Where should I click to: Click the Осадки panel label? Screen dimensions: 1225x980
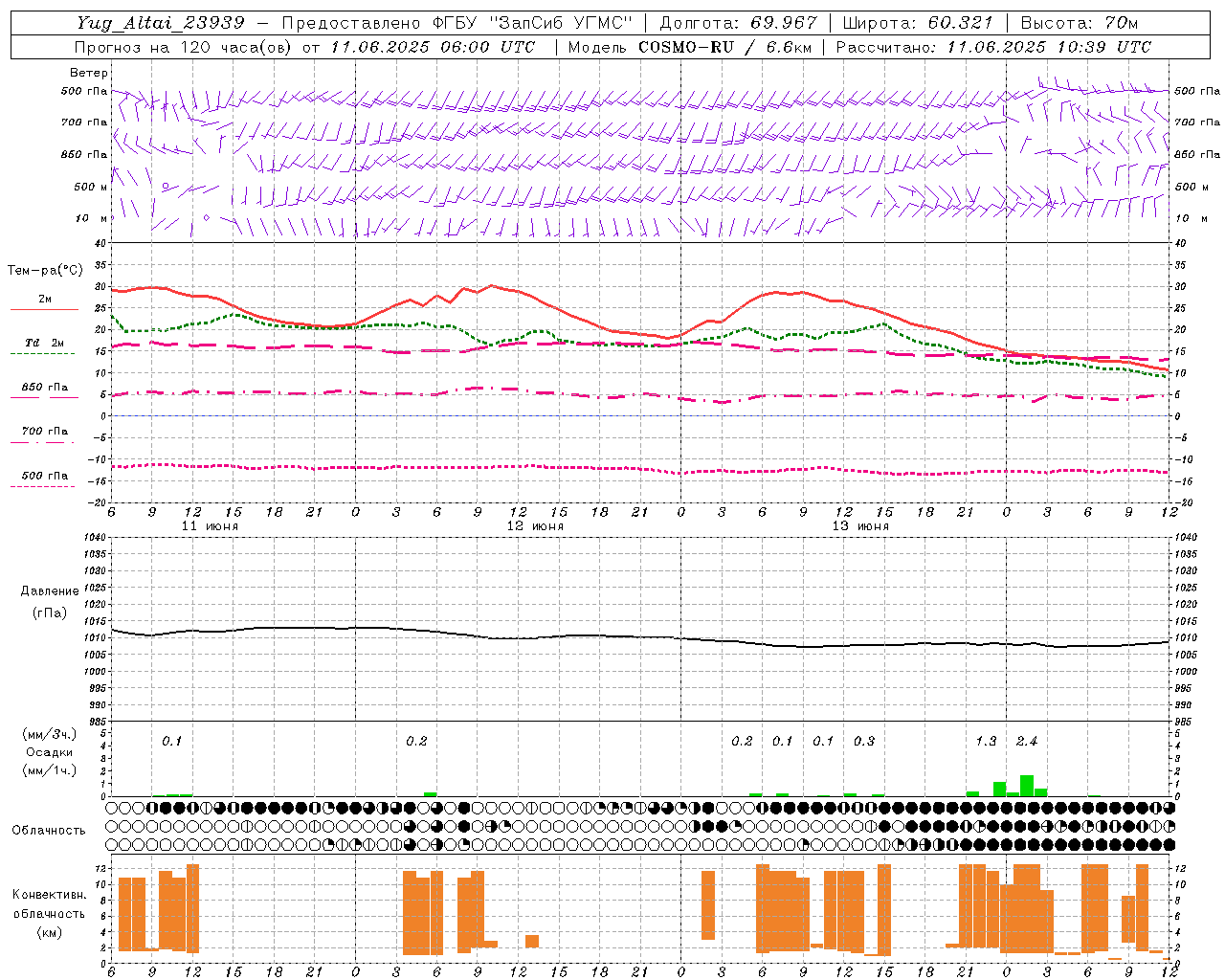pyautogui.click(x=50, y=752)
